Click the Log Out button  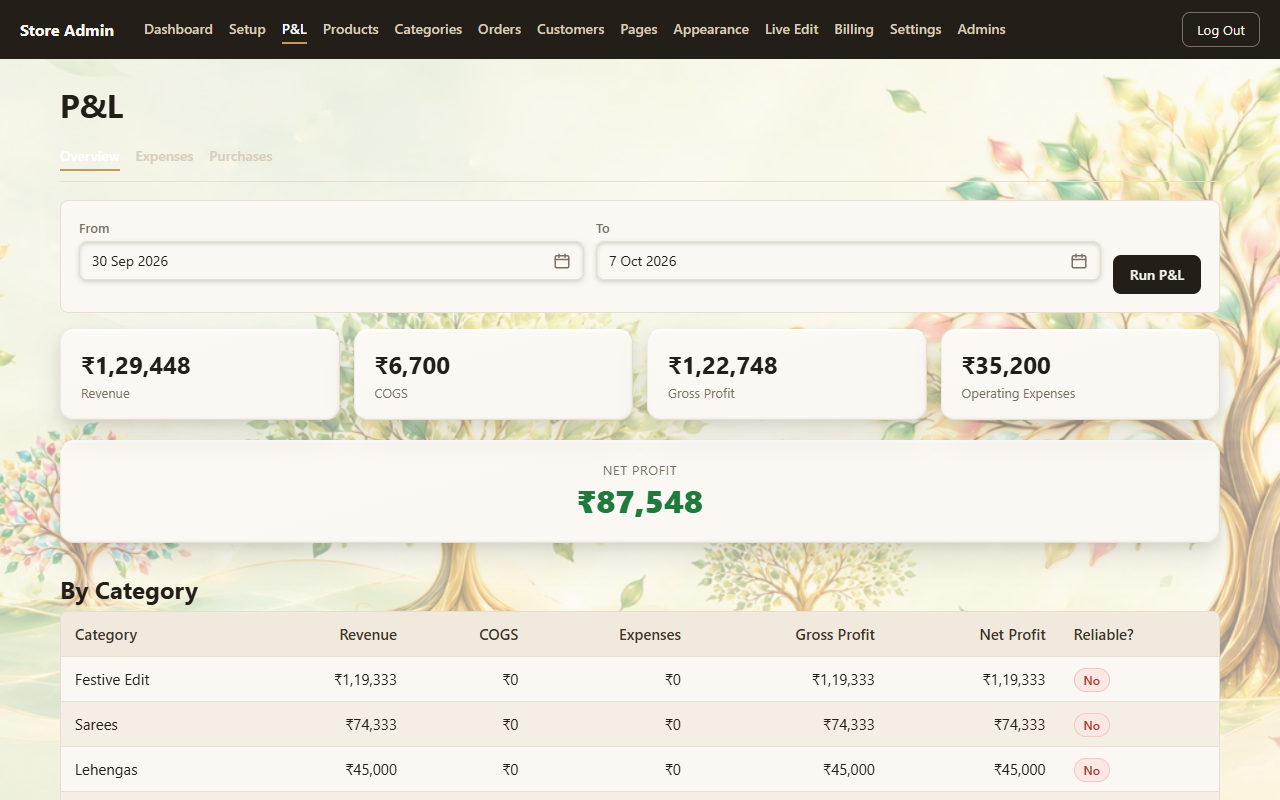coord(1221,30)
